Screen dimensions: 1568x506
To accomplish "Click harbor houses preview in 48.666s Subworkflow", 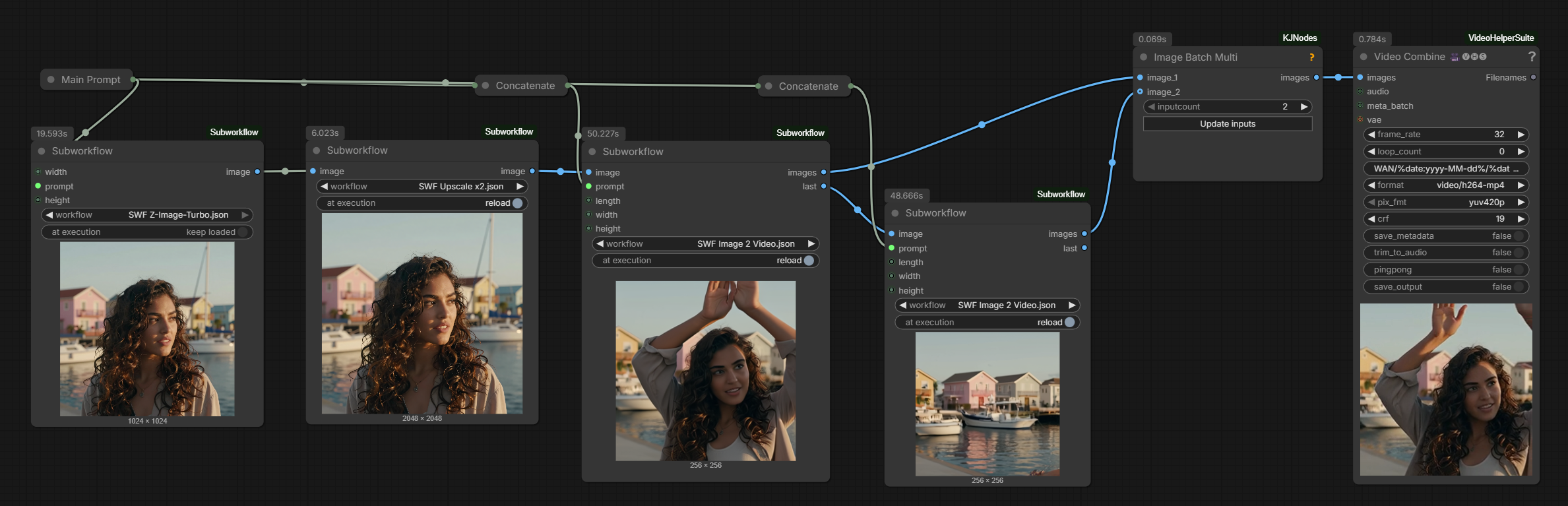I will pyautogui.click(x=988, y=404).
